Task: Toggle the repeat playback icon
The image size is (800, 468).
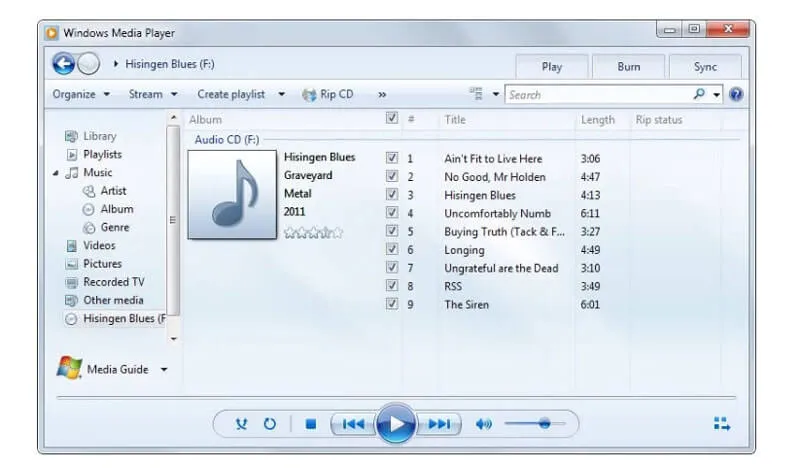Action: 269,423
